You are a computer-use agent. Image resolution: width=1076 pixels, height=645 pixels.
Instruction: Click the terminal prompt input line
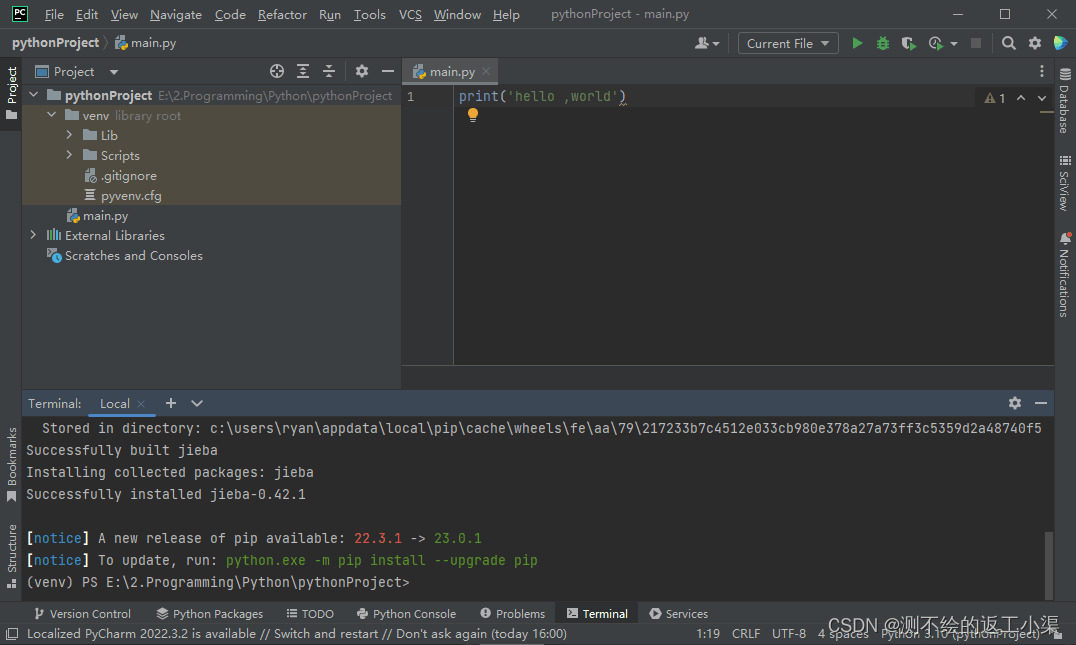pos(218,582)
